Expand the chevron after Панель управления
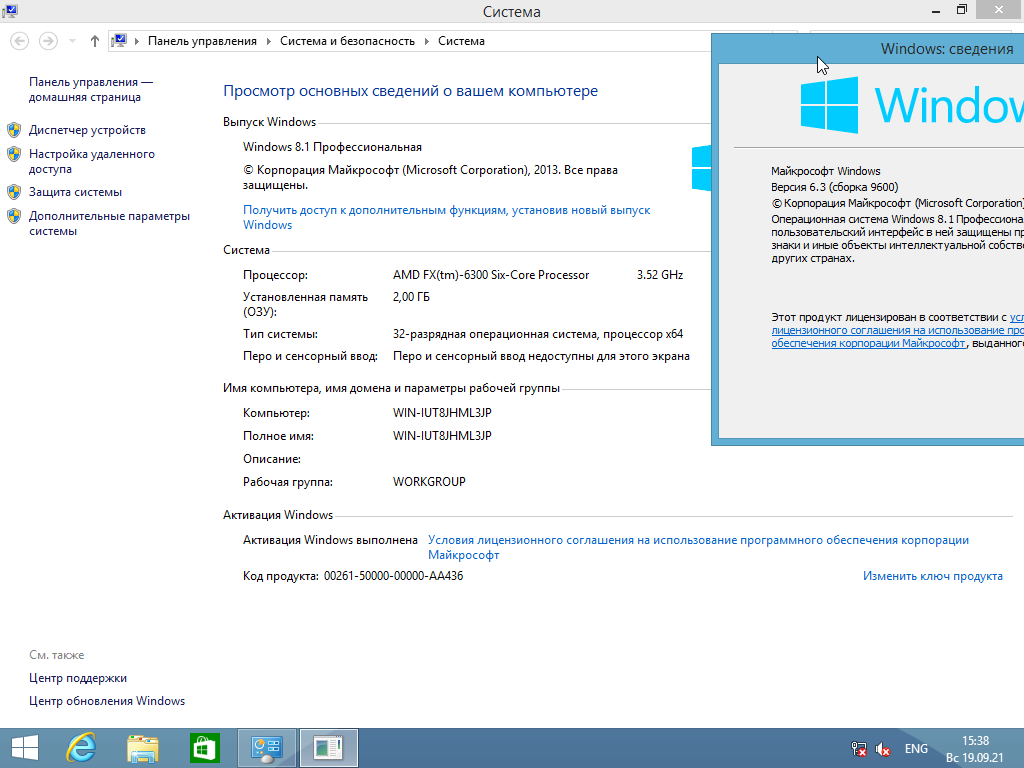The width and height of the screenshot is (1024, 768). (x=268, y=41)
